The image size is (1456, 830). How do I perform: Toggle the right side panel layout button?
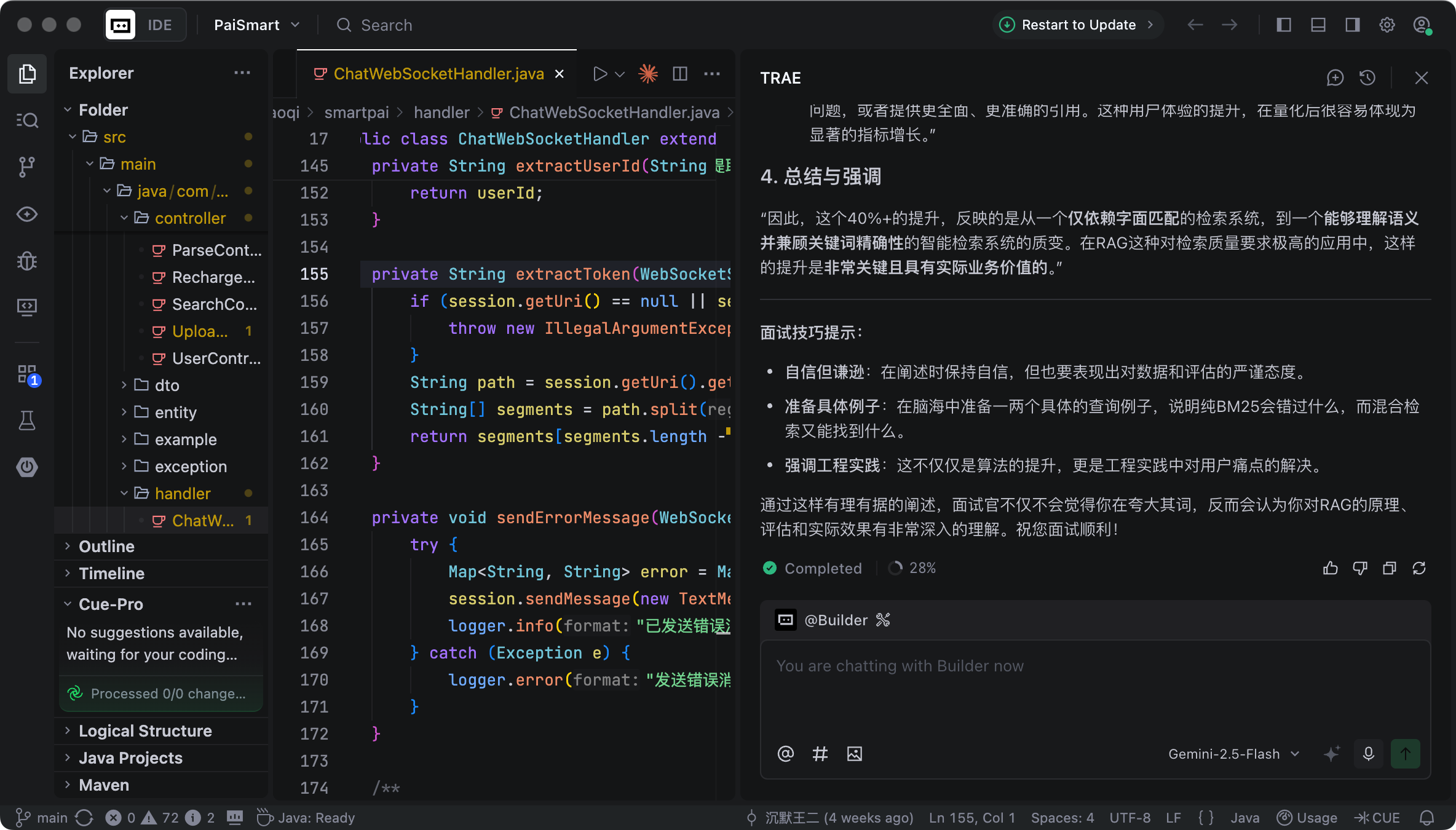pos(1352,25)
